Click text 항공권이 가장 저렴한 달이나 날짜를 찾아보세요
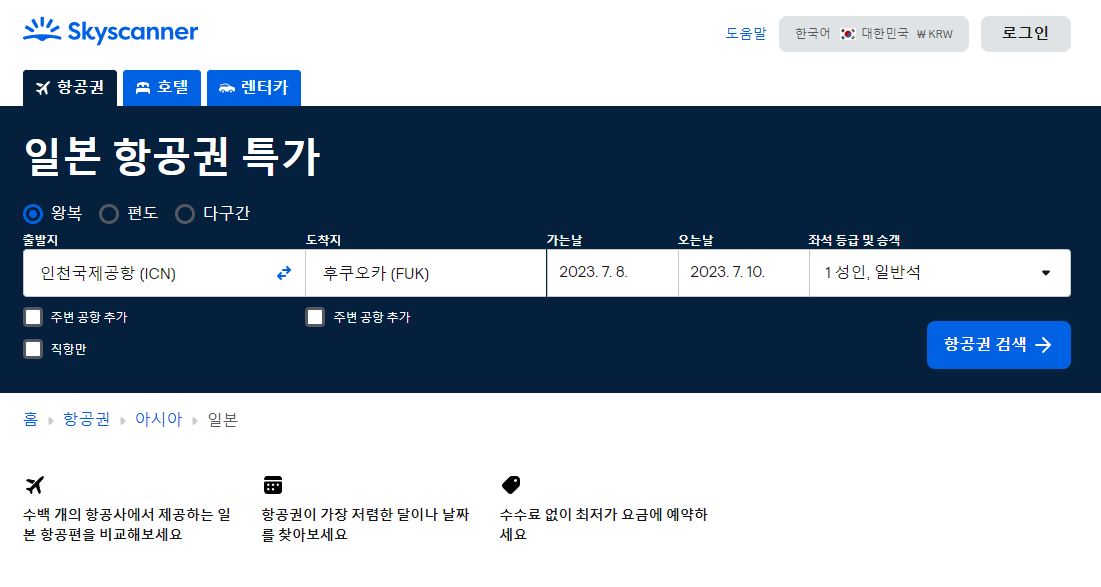This screenshot has width=1101, height=587. [365, 525]
